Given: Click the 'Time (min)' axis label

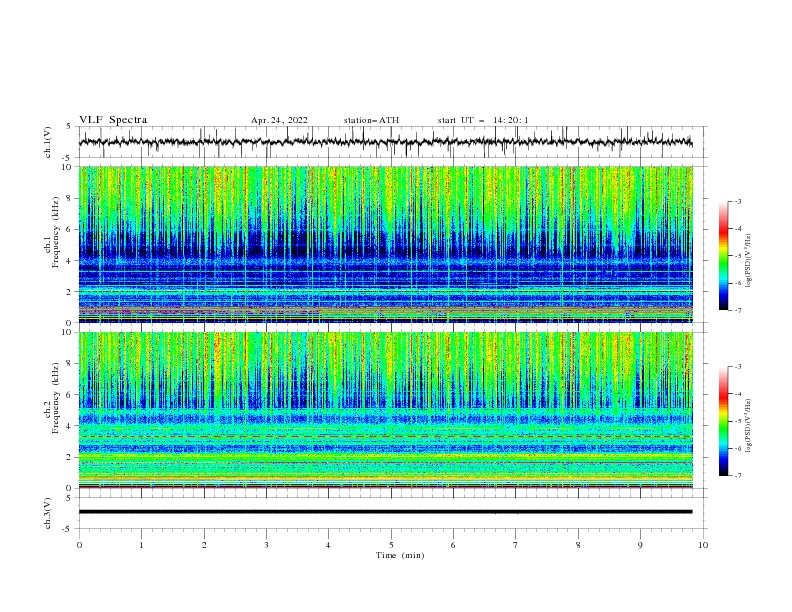Looking at the screenshot, I should [400, 555].
